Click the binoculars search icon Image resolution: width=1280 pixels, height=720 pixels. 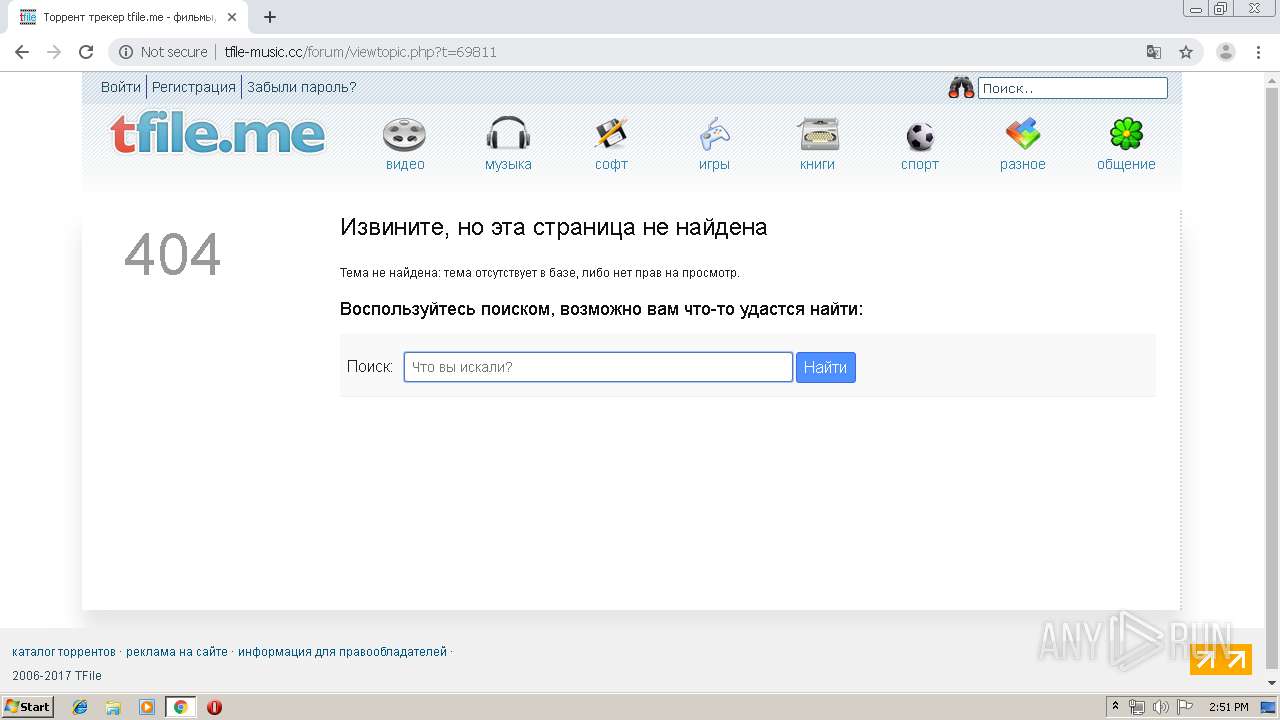coord(961,88)
